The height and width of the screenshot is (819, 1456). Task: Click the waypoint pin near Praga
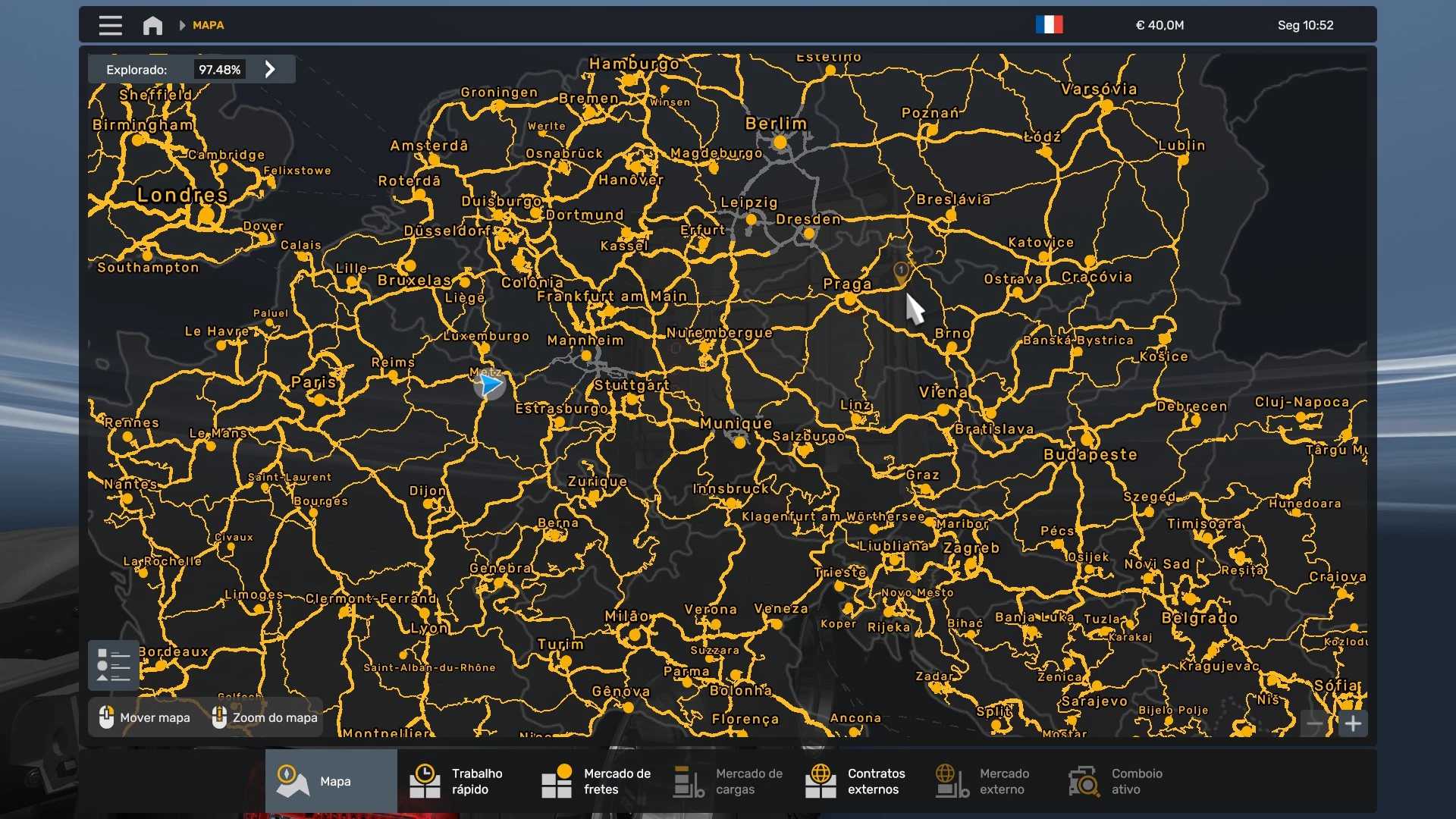coord(900,271)
